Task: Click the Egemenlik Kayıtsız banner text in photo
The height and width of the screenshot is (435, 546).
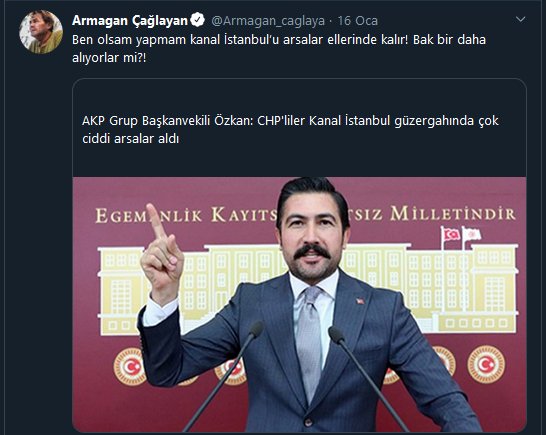Action: click(x=186, y=215)
